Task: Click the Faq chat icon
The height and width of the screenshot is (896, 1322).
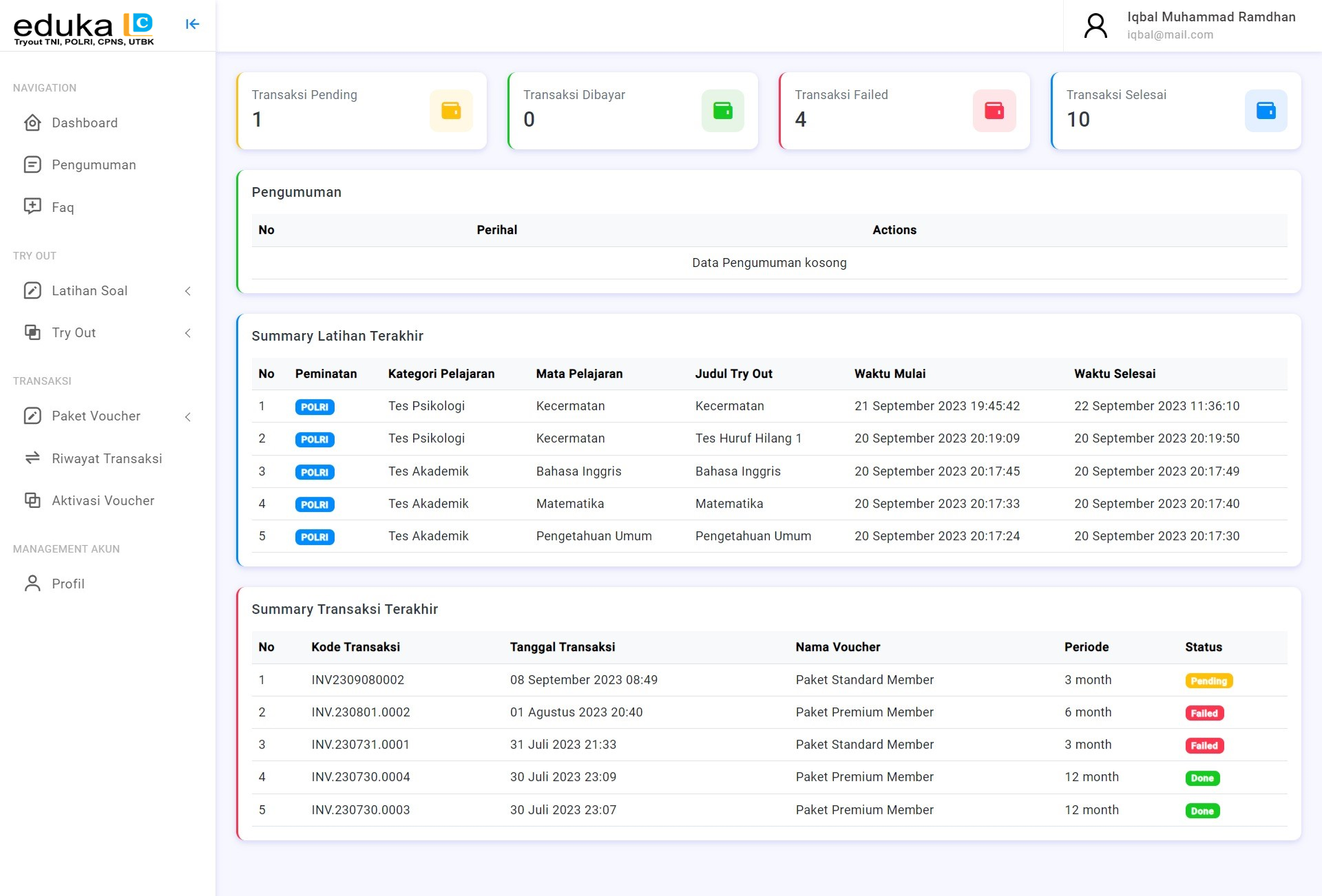Action: pyautogui.click(x=32, y=206)
